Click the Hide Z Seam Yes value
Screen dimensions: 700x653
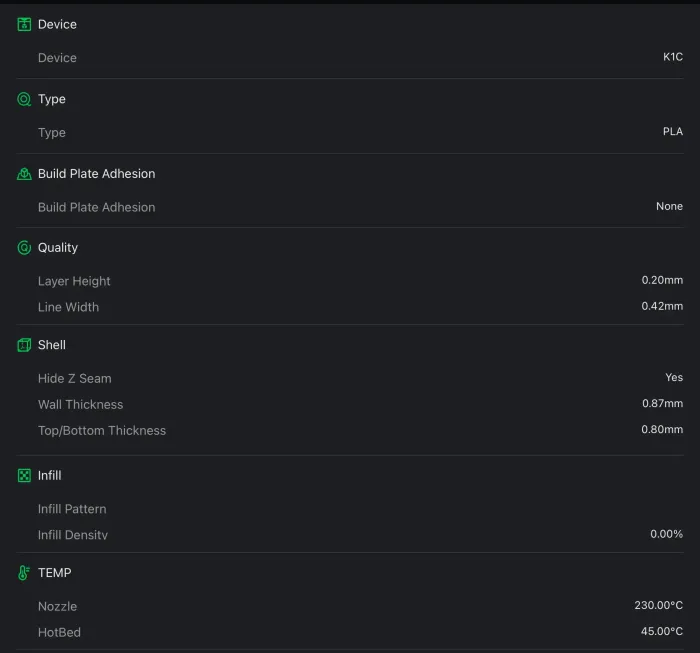674,378
